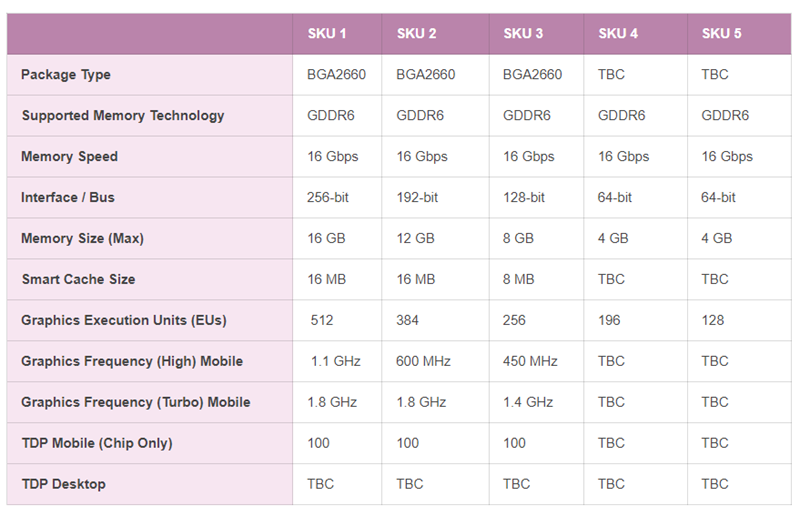The height and width of the screenshot is (516, 800).
Task: Select the SKU 2 column header
Action: 416,34
